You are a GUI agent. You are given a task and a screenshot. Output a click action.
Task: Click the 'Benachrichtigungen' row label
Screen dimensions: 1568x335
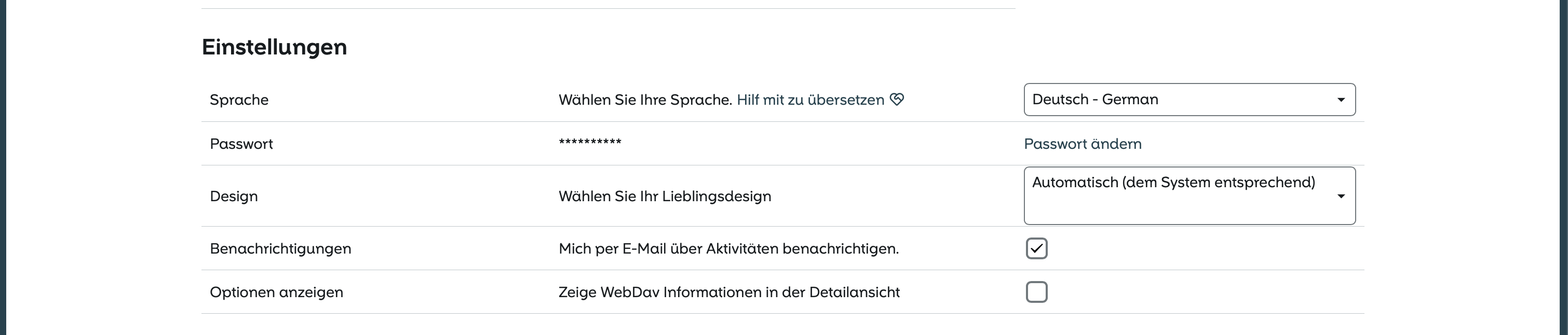280,249
